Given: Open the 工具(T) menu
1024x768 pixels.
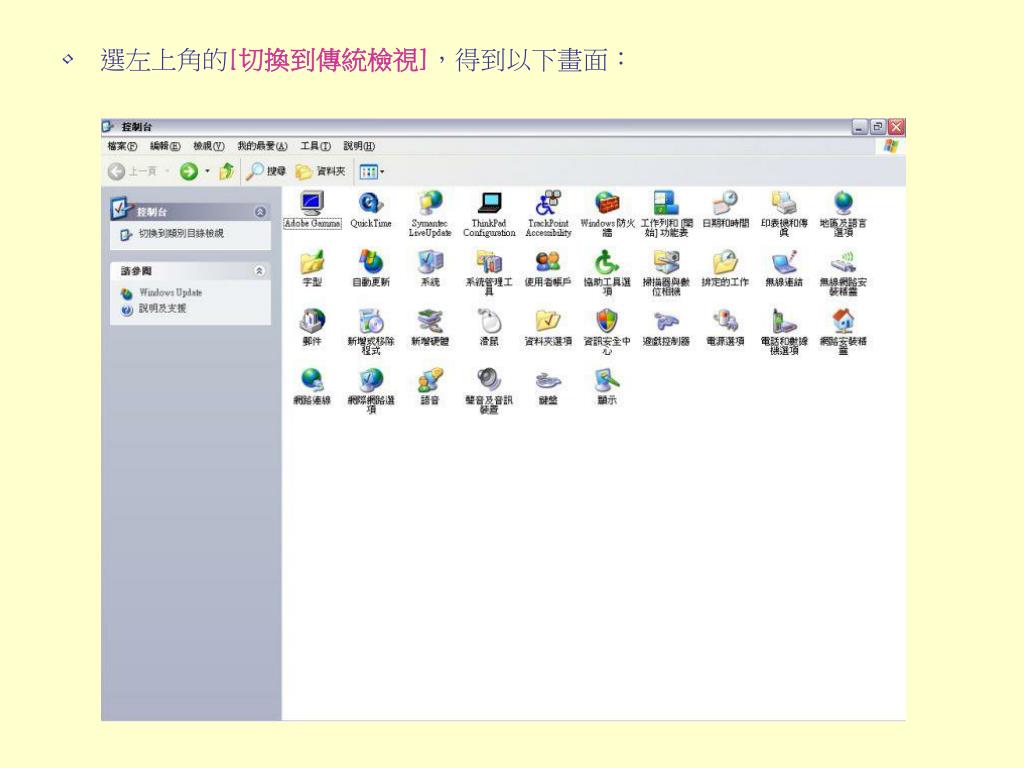Looking at the screenshot, I should tap(315, 146).
